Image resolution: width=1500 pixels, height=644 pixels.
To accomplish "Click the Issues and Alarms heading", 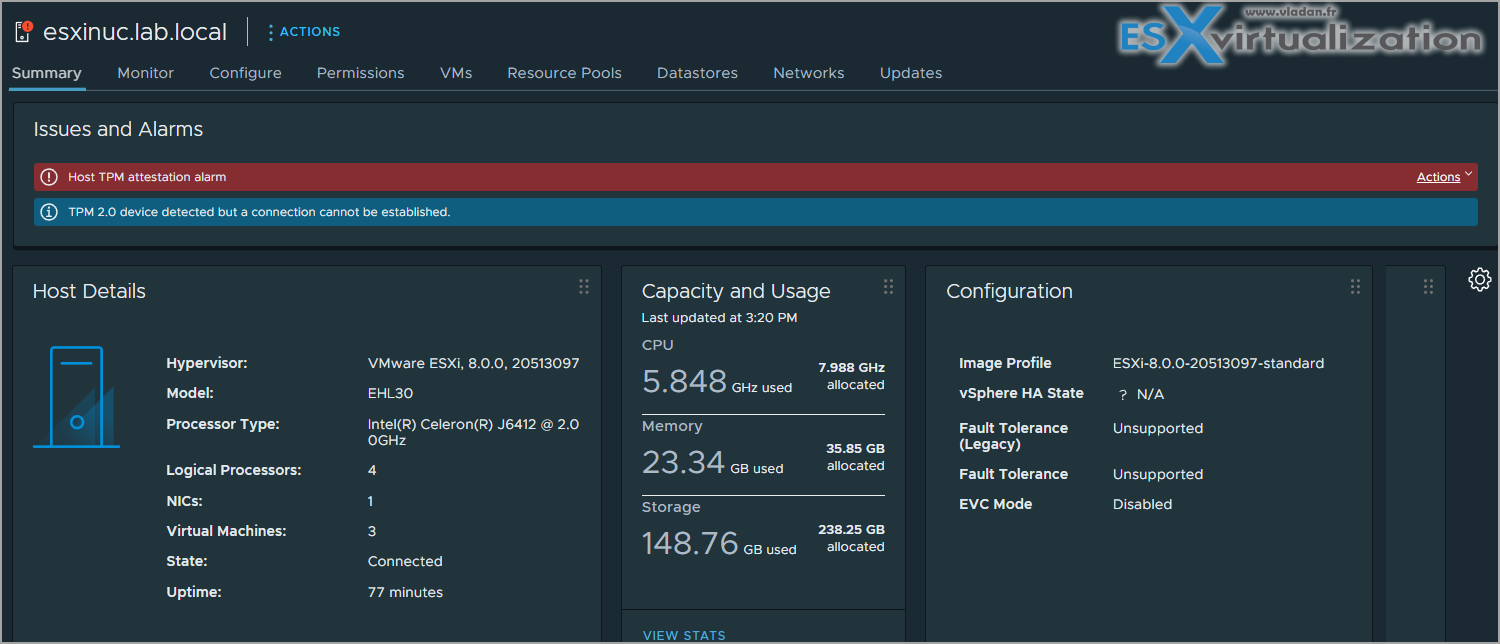I will point(118,129).
